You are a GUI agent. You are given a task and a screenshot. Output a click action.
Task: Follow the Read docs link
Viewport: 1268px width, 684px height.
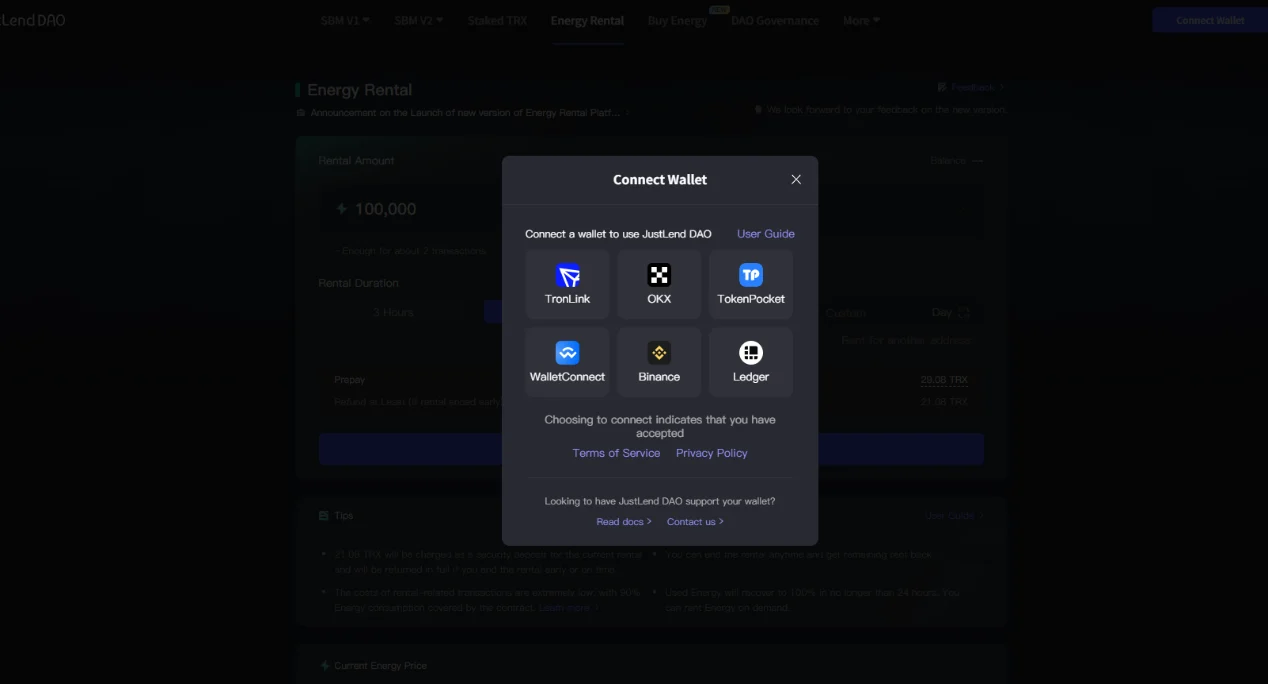coord(624,522)
